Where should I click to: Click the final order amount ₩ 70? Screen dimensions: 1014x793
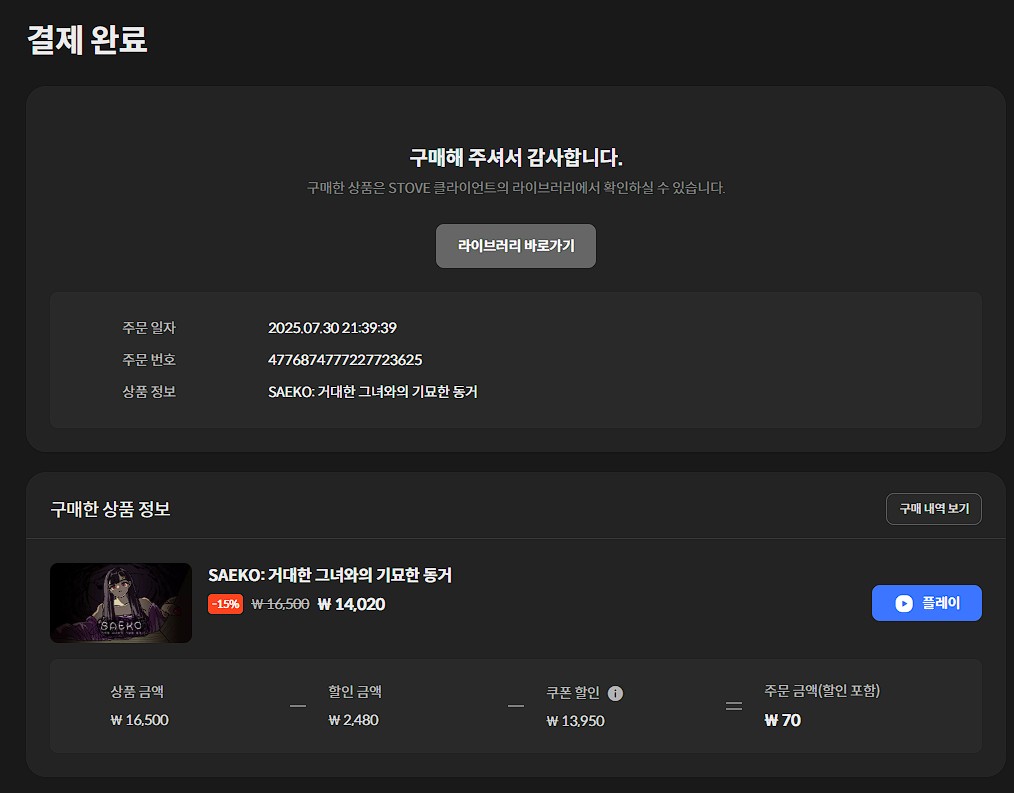click(782, 721)
